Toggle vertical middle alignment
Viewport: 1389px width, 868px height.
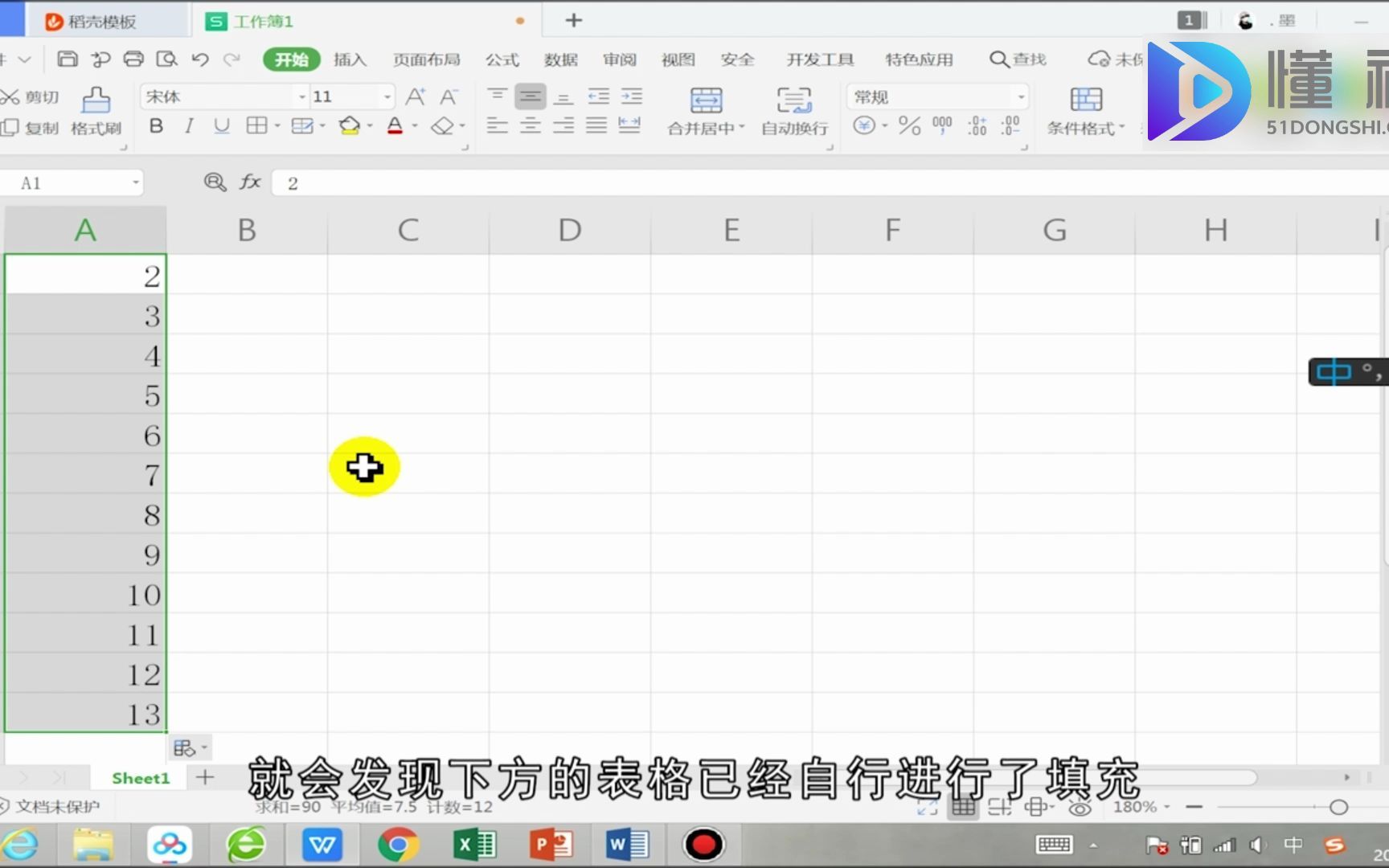(531, 96)
